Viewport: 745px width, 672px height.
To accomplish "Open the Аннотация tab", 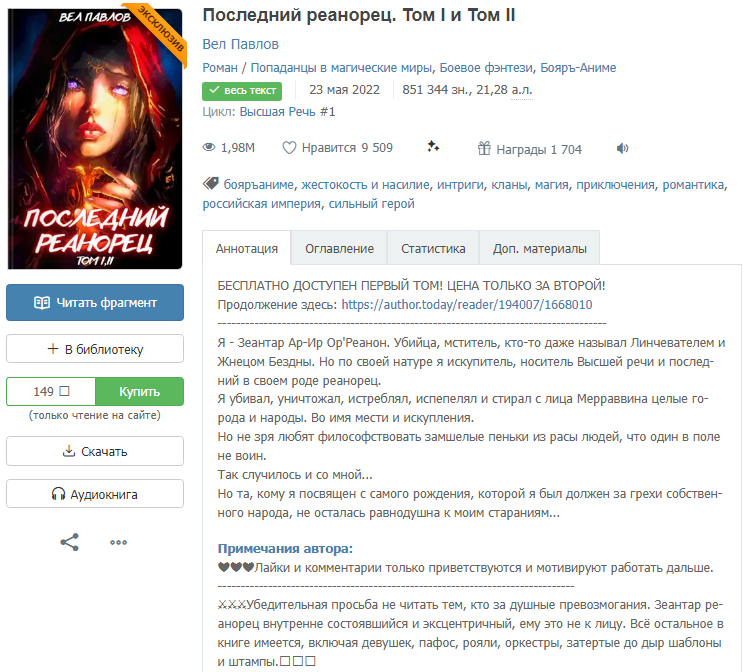I will [x=247, y=248].
